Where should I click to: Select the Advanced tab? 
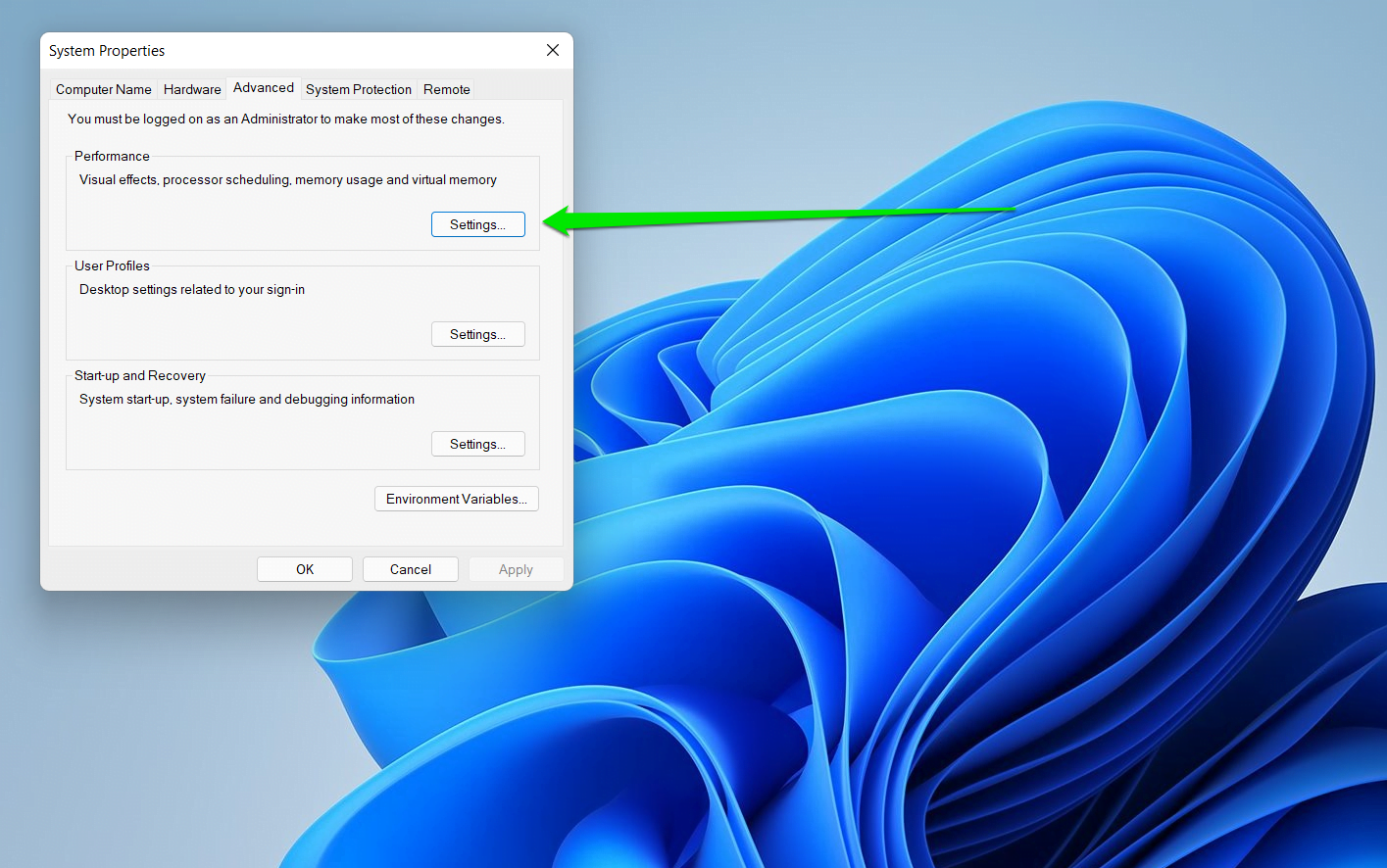(x=264, y=88)
